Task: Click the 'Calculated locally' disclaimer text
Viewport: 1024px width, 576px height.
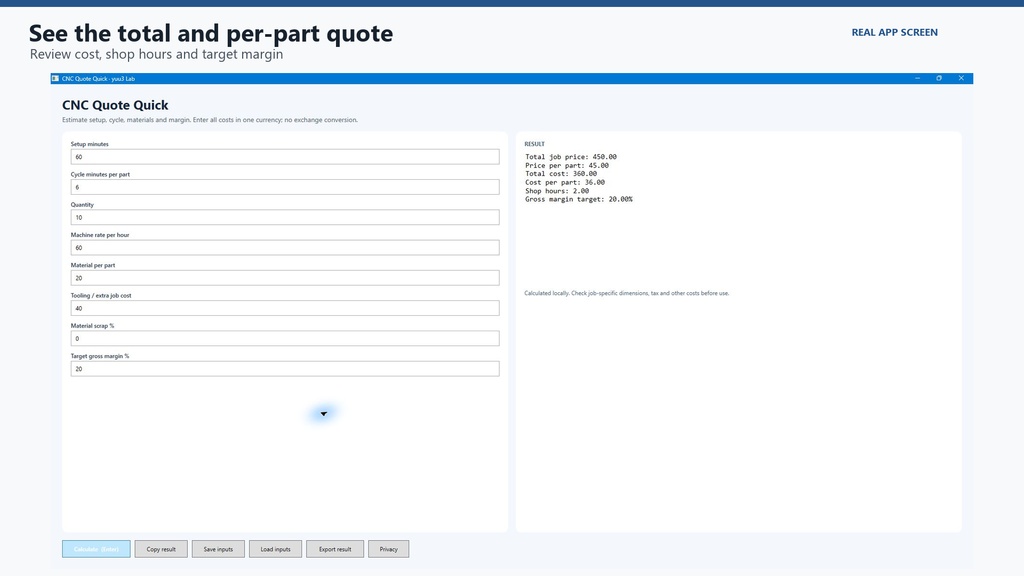Action: point(626,293)
